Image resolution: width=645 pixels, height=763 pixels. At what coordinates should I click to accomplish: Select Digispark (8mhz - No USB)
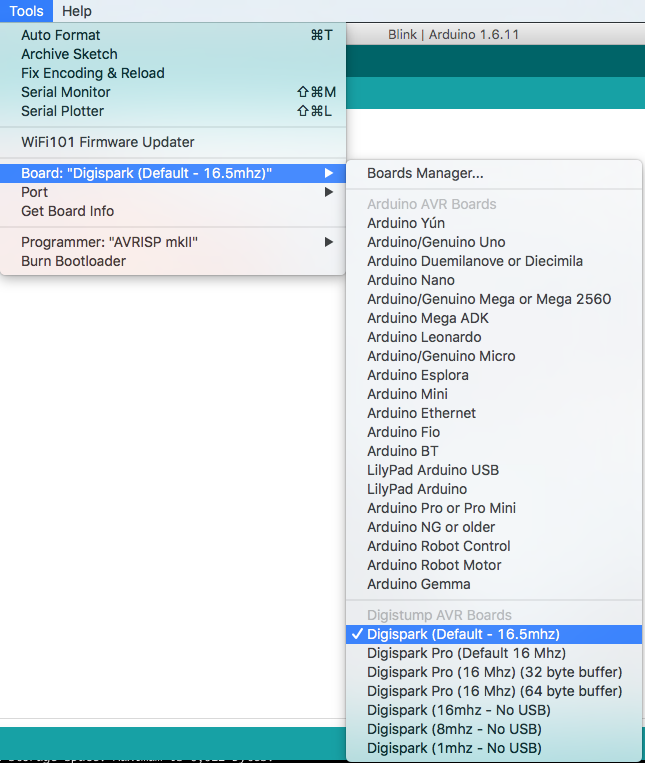point(494,729)
